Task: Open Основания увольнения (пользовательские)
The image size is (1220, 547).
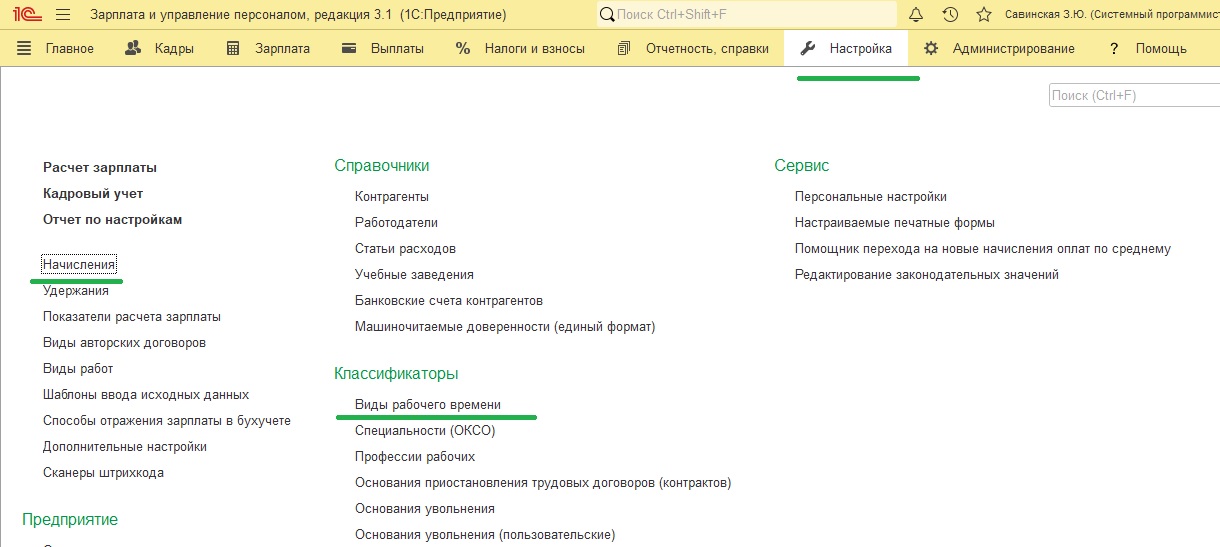Action: [x=485, y=535]
